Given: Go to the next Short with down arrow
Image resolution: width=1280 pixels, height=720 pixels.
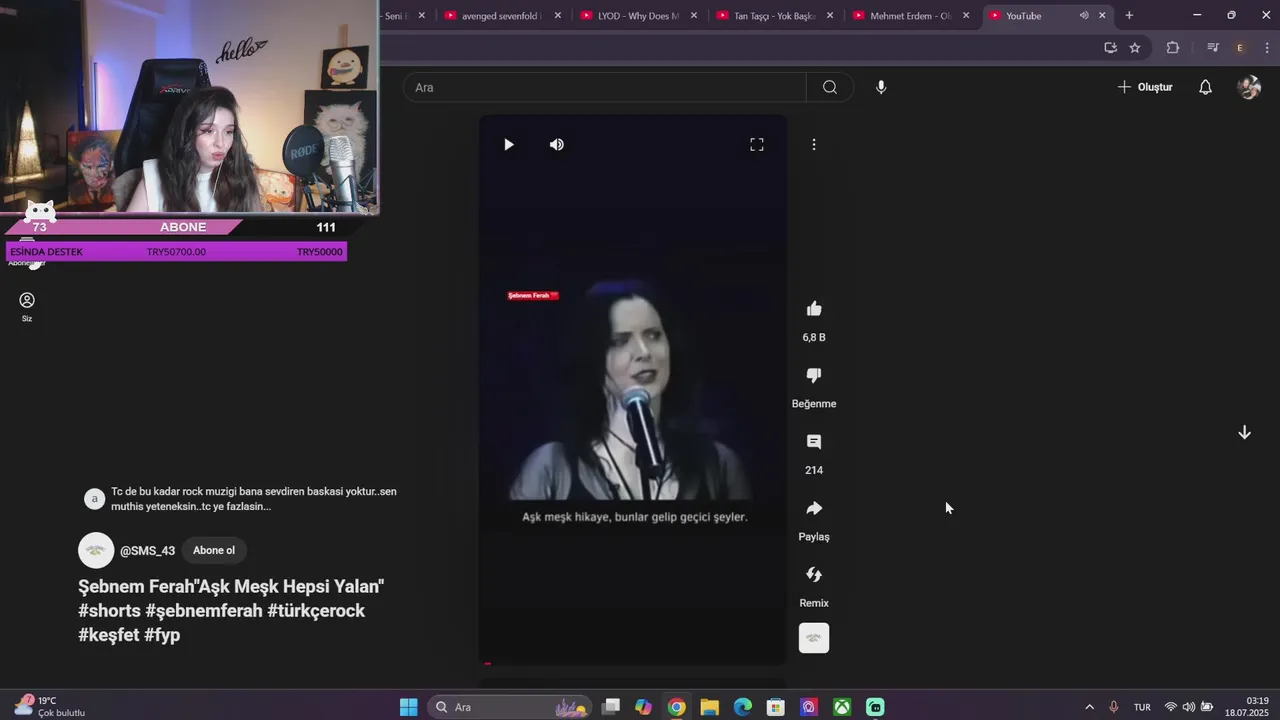Looking at the screenshot, I should pos(1244,432).
